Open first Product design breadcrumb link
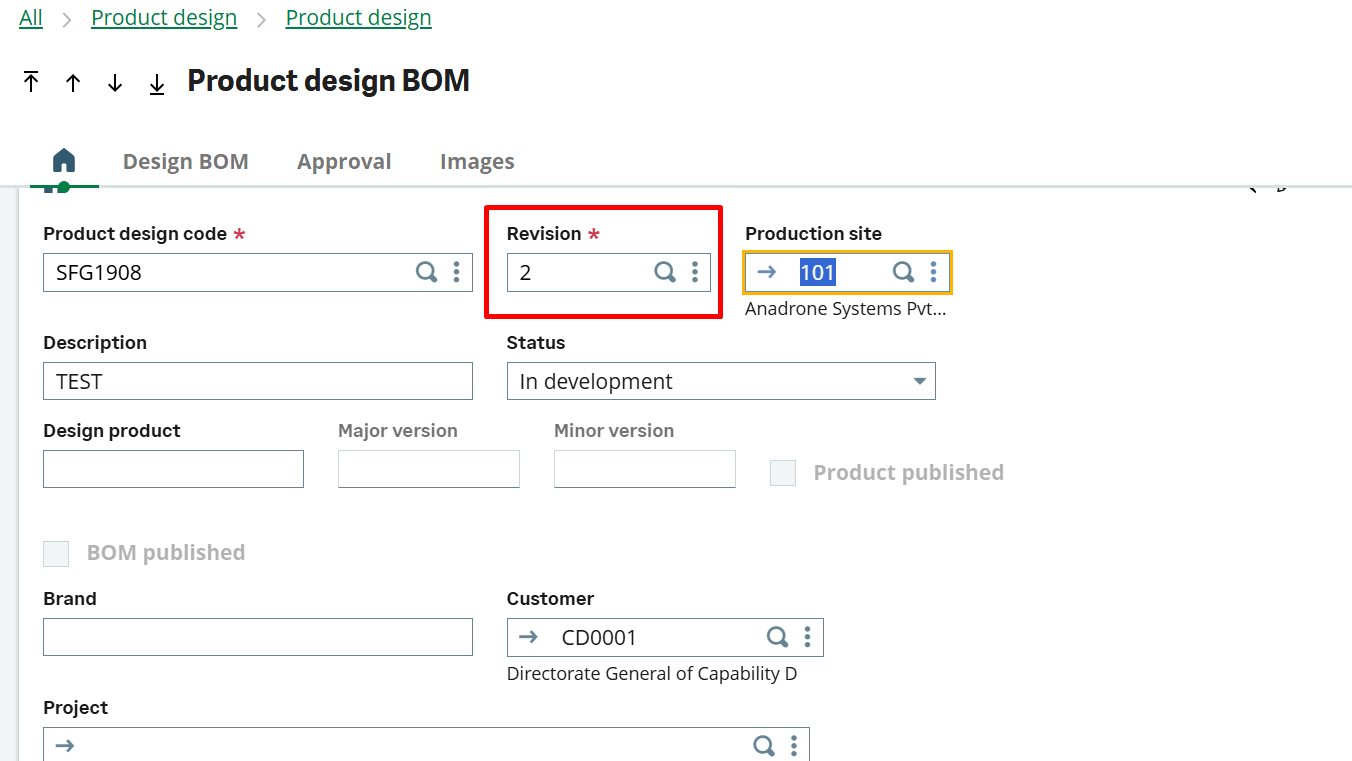 pos(164,18)
